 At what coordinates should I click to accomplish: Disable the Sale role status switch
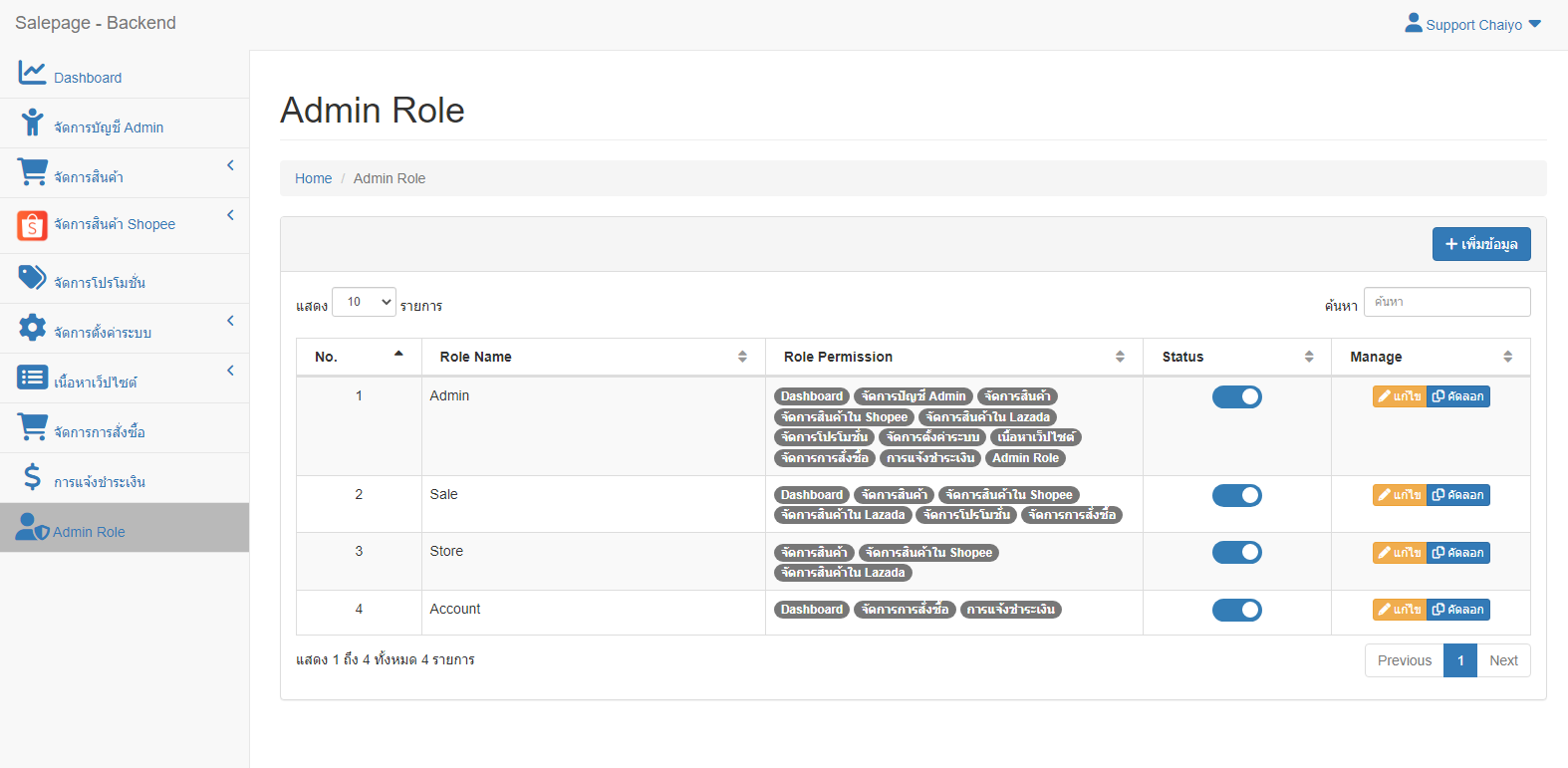pos(1236,496)
